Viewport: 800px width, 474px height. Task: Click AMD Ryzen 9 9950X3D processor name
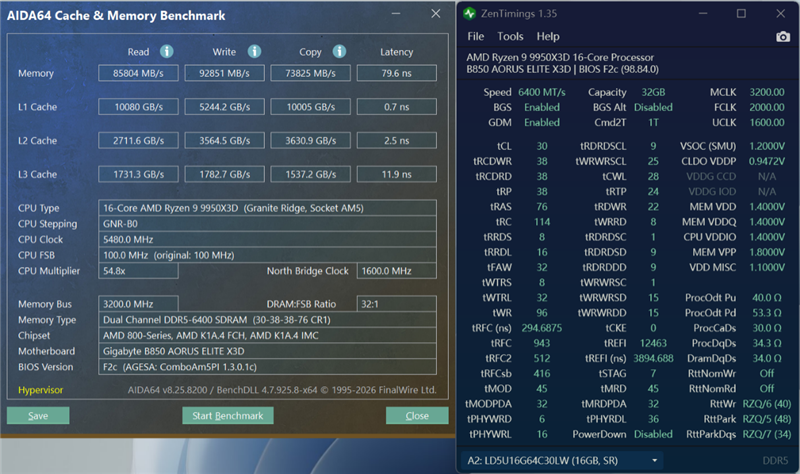coord(560,57)
